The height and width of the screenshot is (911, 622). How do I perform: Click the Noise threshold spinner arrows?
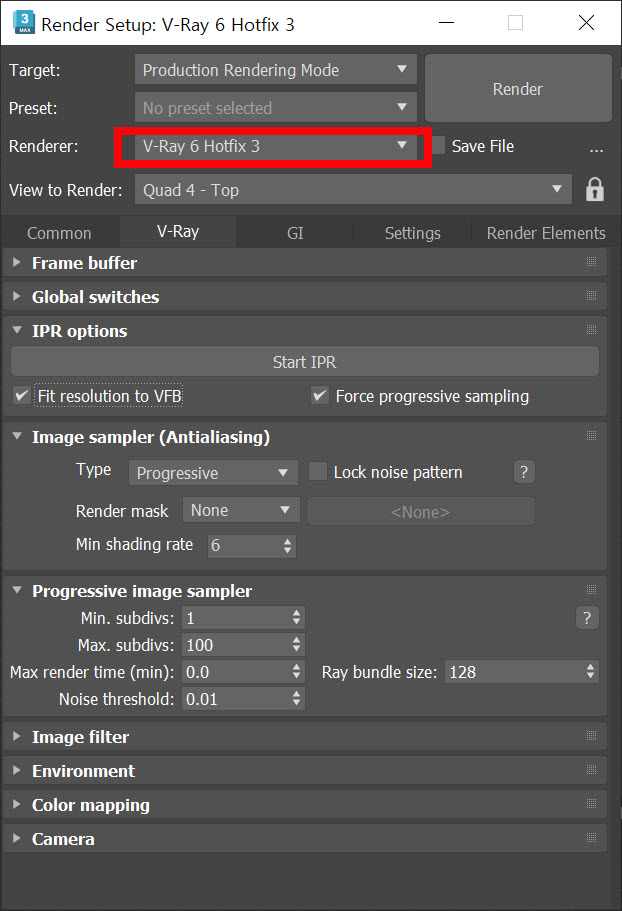[x=297, y=698]
